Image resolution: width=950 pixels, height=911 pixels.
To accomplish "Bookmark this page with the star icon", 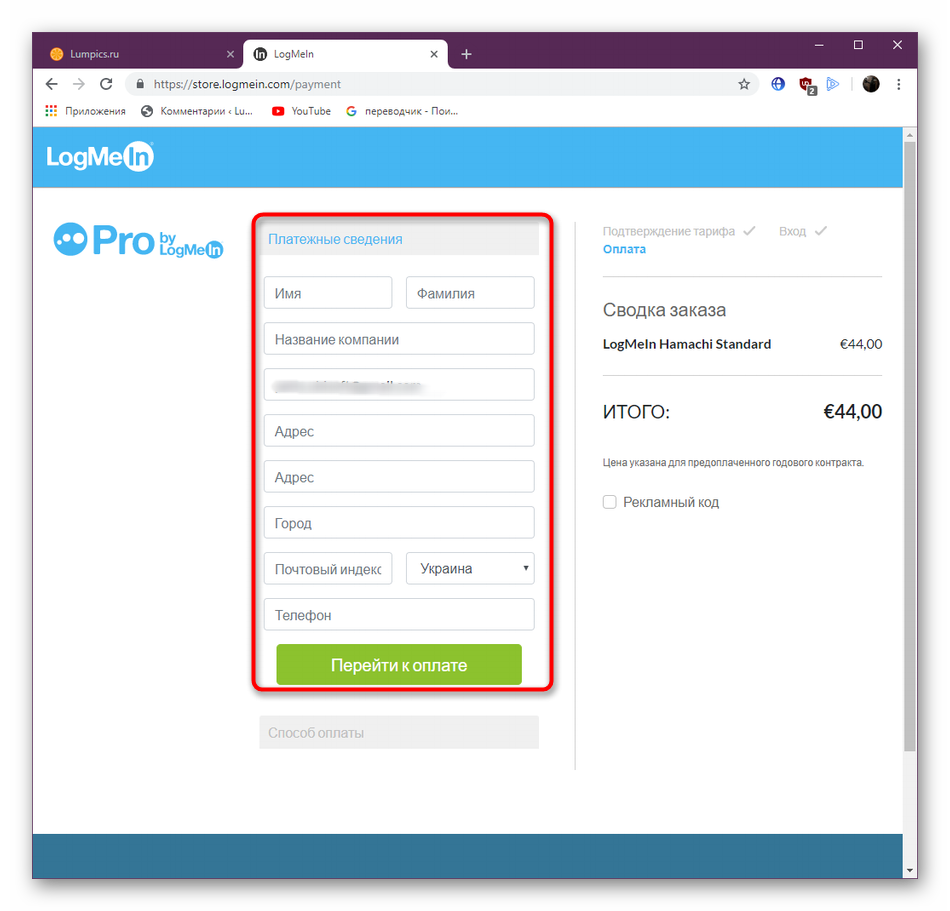I will tap(744, 84).
